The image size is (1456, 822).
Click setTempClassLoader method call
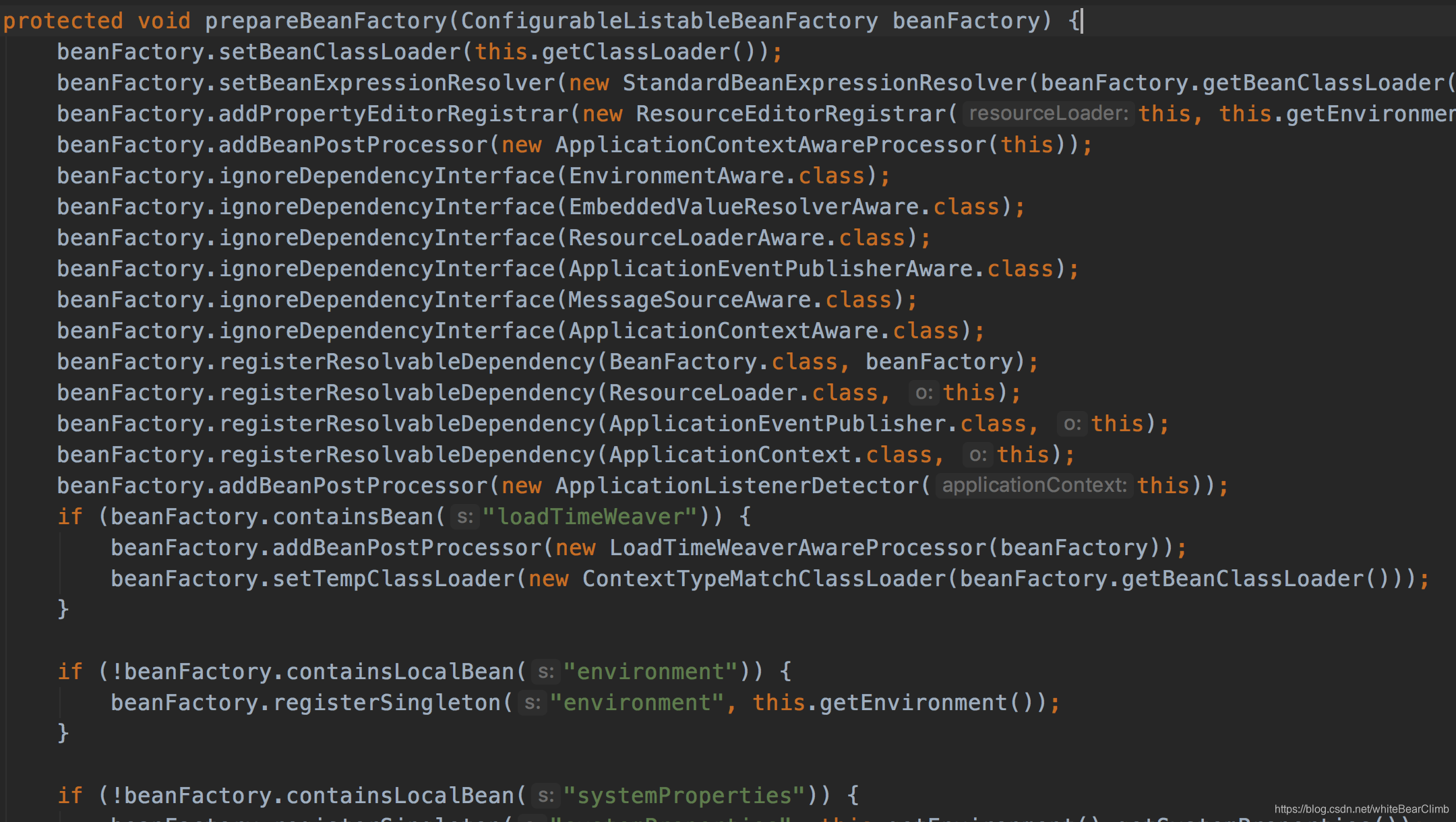[x=394, y=579]
